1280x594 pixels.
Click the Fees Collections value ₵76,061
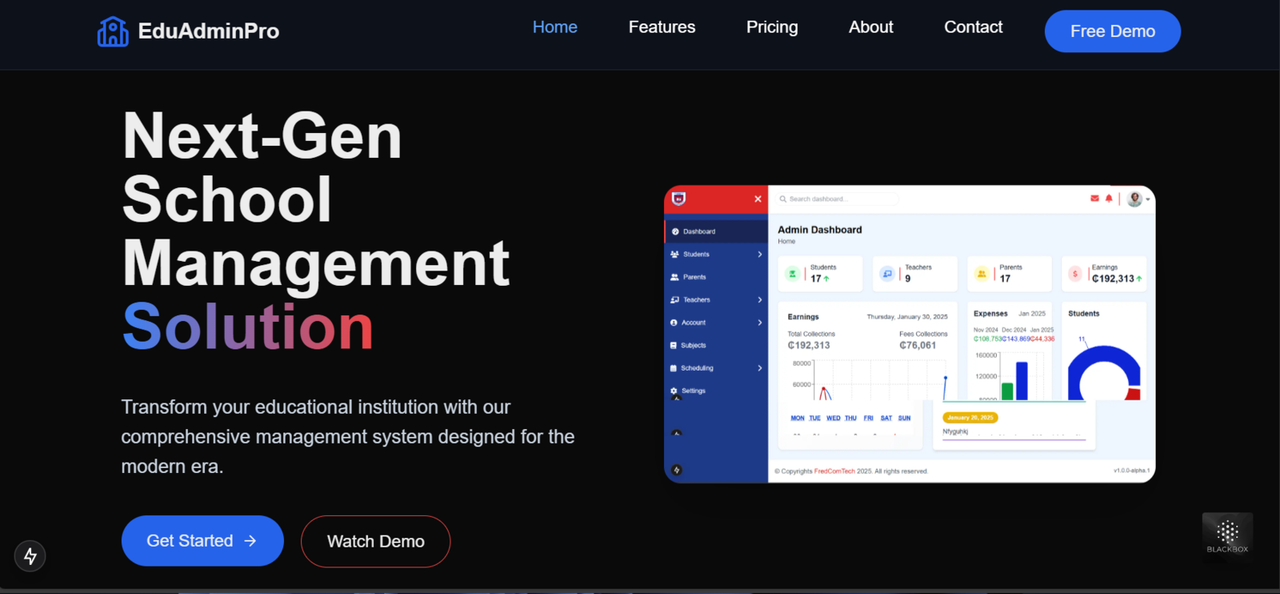pyautogui.click(x=918, y=345)
